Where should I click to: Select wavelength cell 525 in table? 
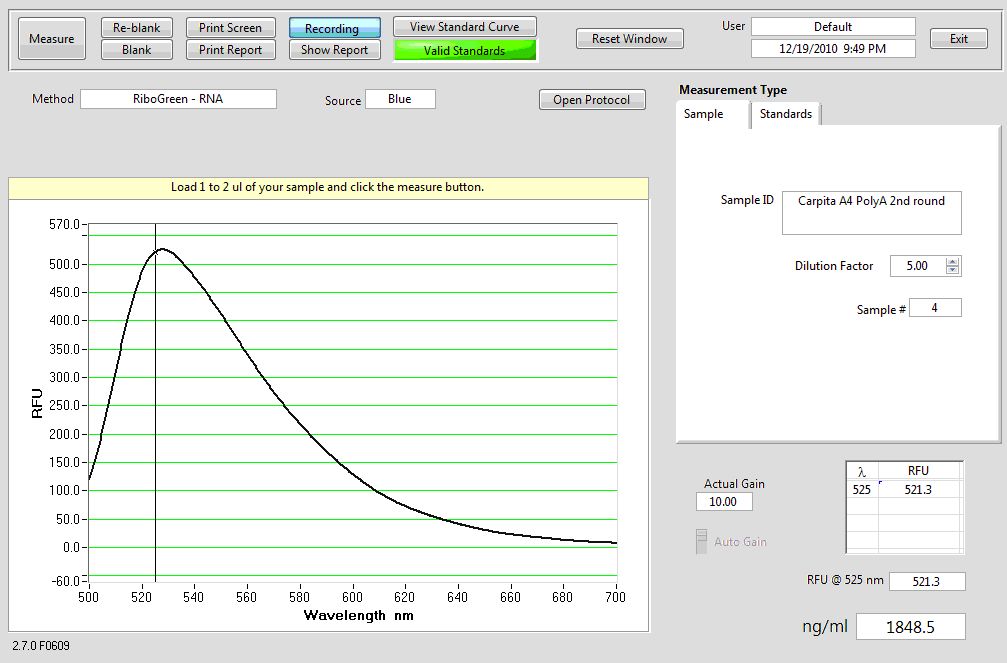click(x=862, y=490)
